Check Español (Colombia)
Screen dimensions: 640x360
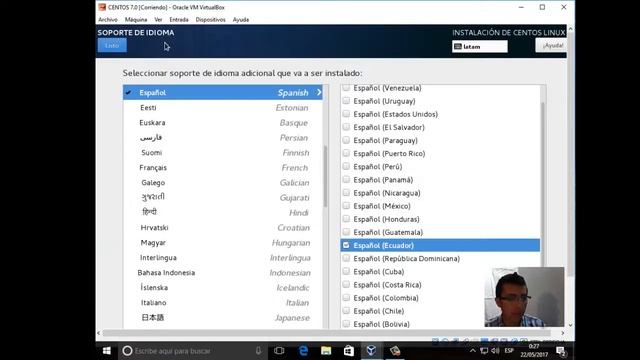pos(346,298)
